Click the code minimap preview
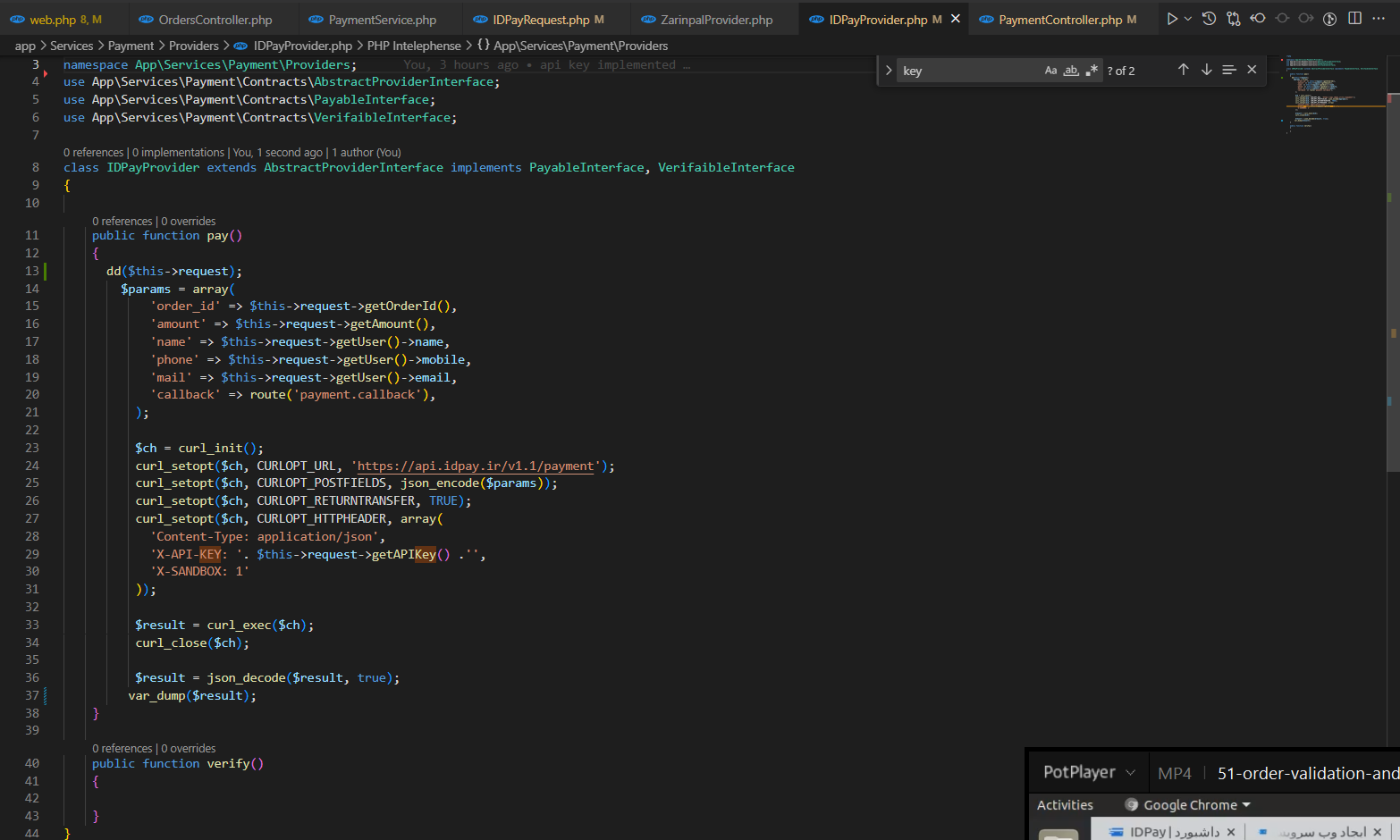Screen dimensions: 1400x840 [x=1332, y=94]
